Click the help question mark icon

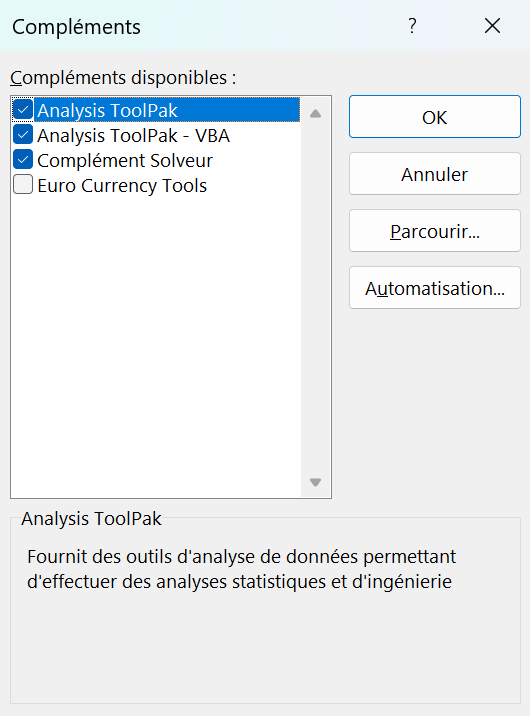tap(412, 26)
